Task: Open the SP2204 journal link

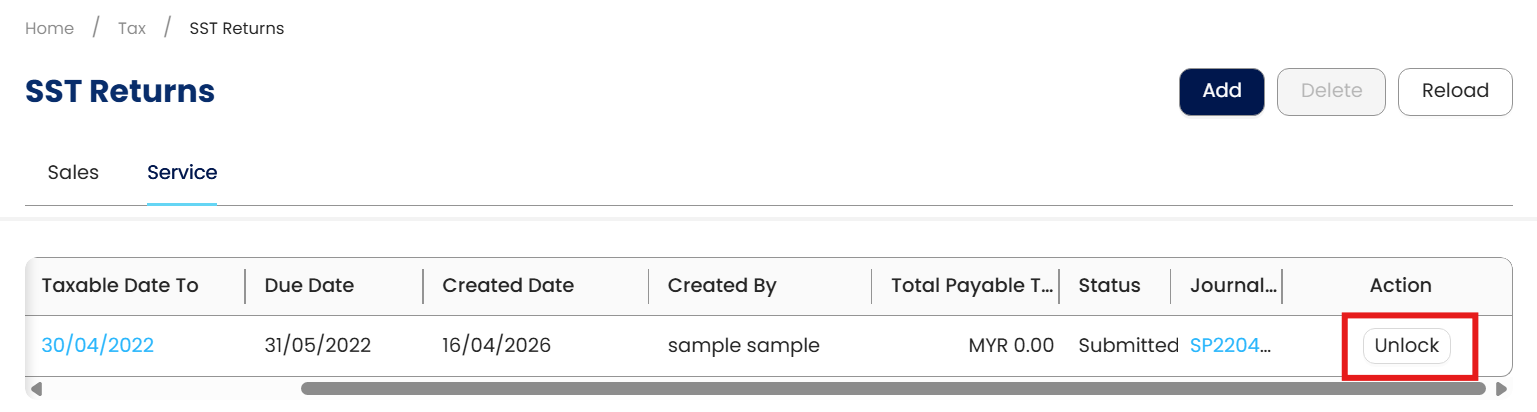Action: [x=1231, y=346]
